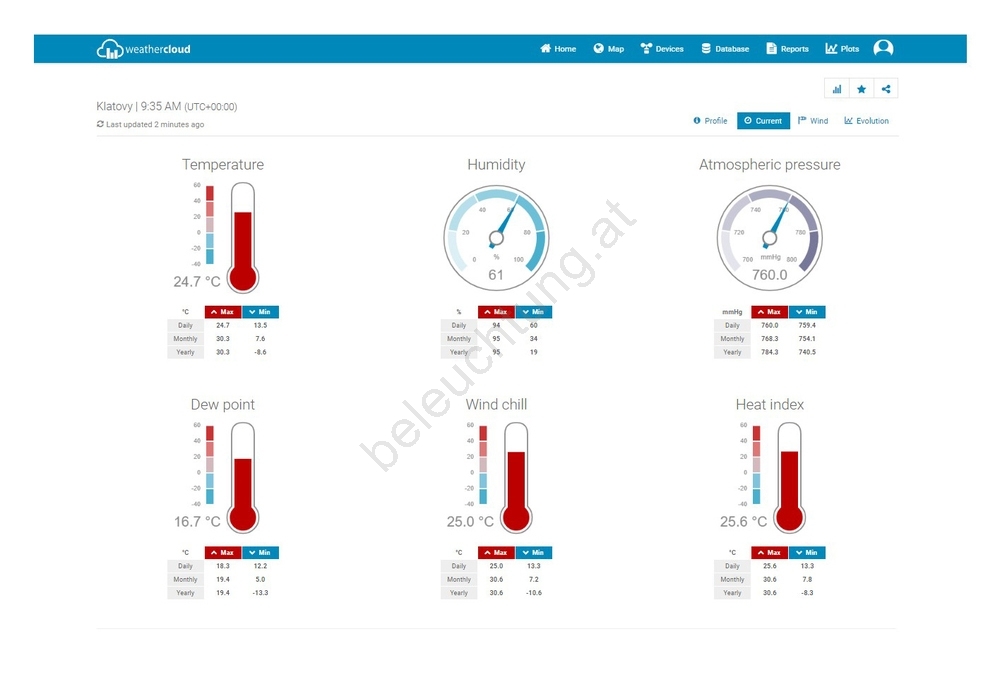Mark station as favorite with star icon

[861, 89]
